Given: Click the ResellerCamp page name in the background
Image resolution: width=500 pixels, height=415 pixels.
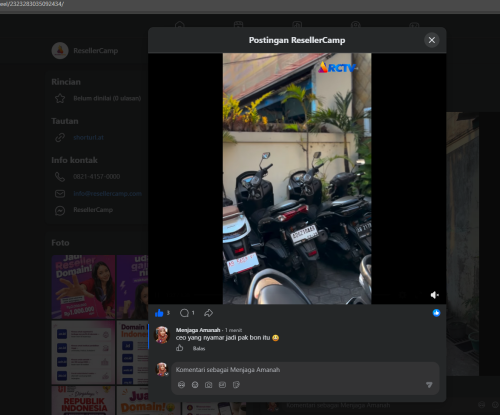Looking at the screenshot, I should tap(96, 51).
